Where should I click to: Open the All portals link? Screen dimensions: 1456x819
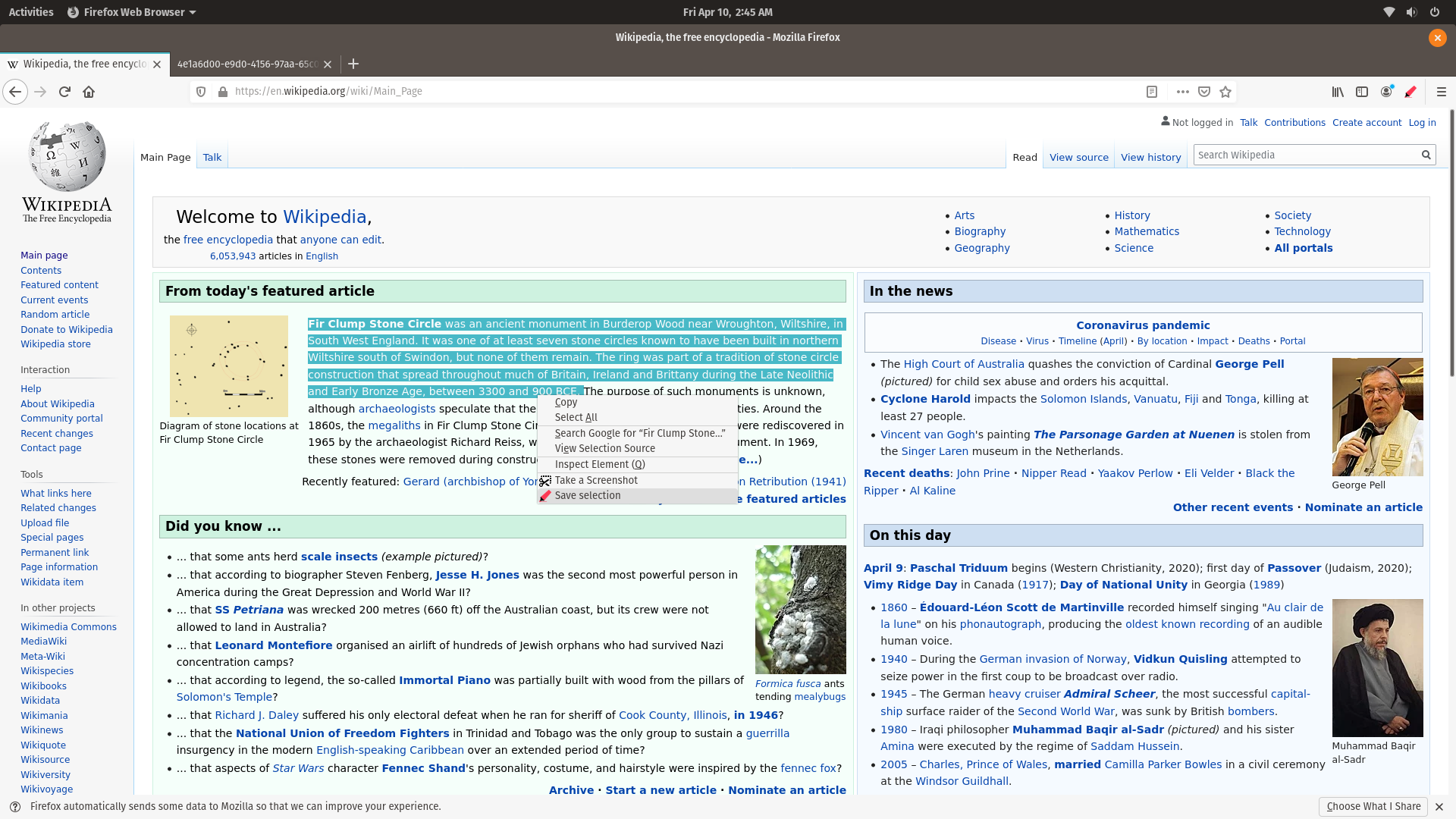pos(1303,248)
